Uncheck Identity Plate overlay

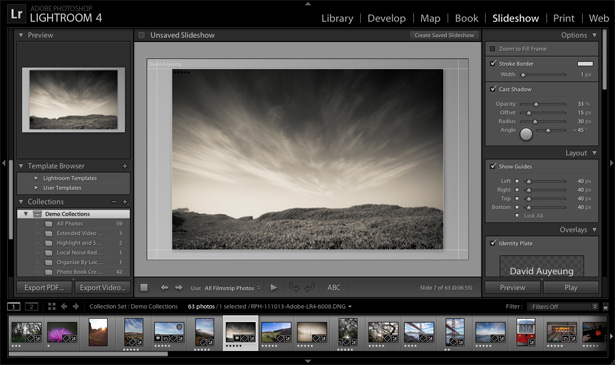point(493,243)
